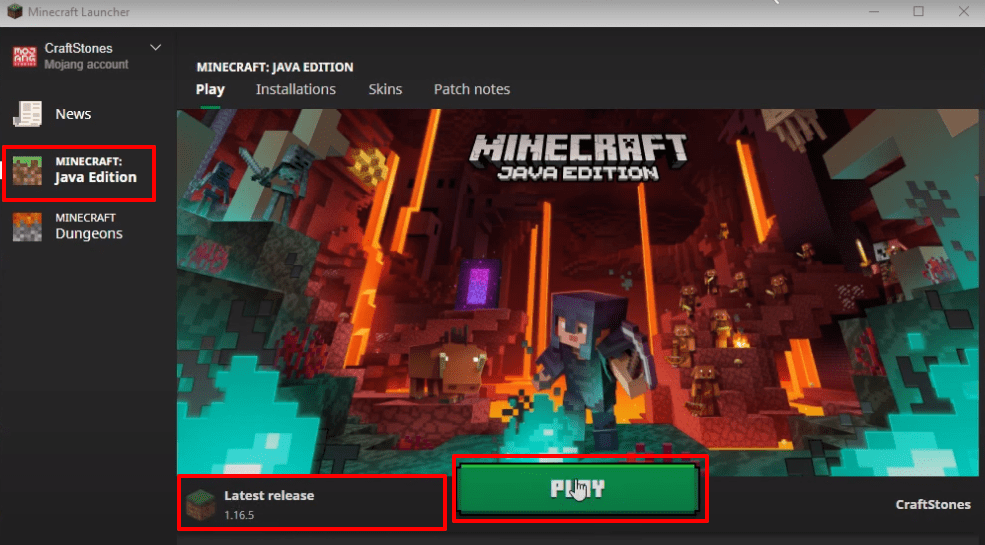Click the News newspaper icon
This screenshot has height=545, width=985.
pyautogui.click(x=28, y=114)
